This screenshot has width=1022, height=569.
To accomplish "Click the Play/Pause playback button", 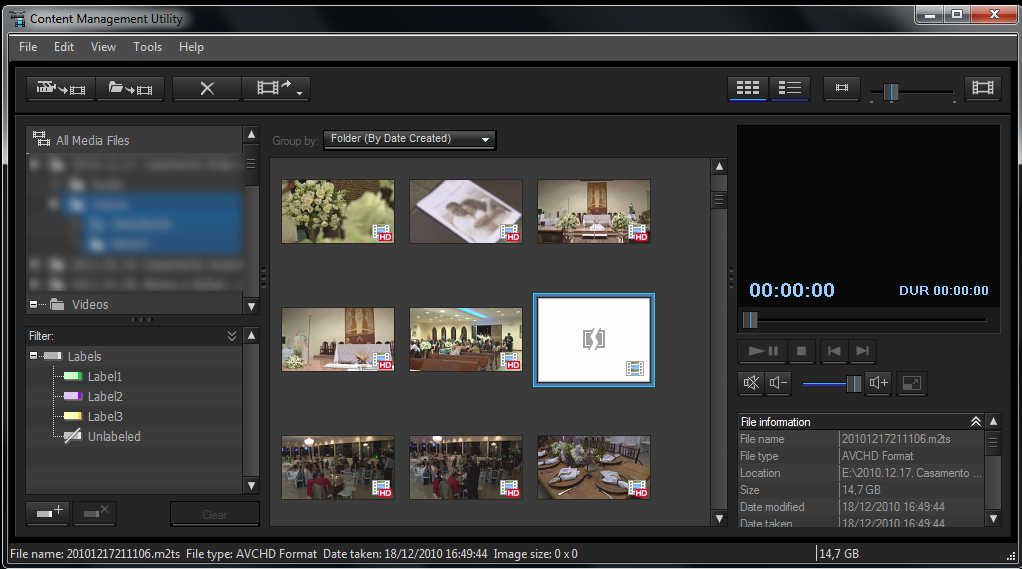I will 763,351.
